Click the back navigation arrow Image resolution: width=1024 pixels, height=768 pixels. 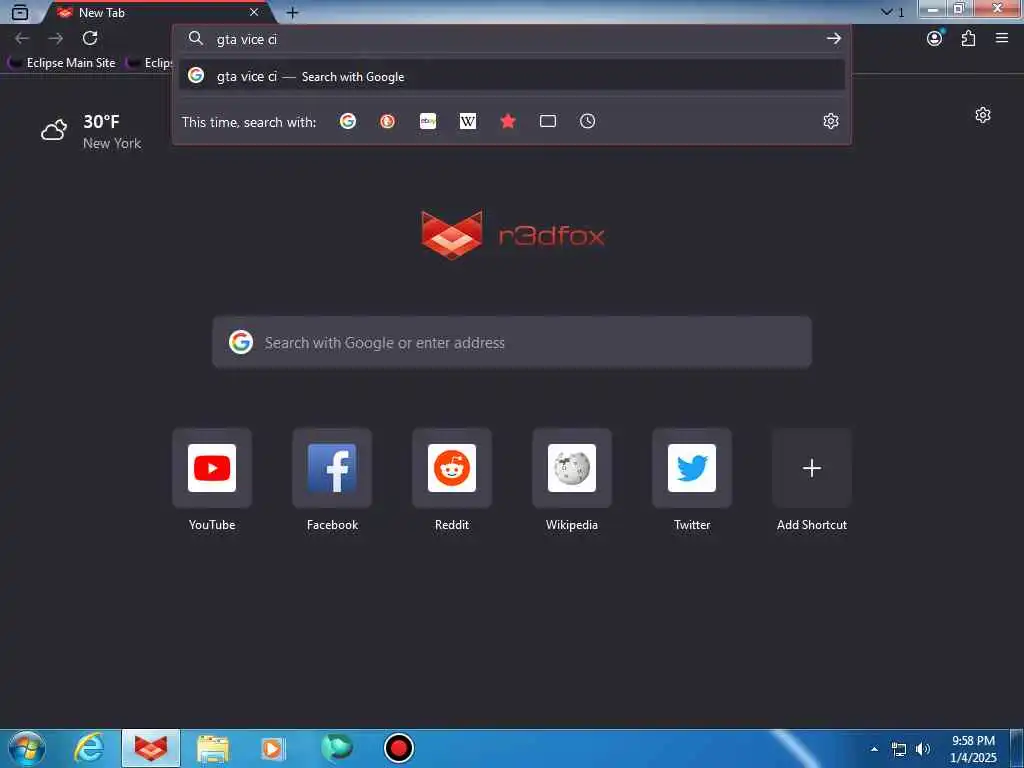click(22, 39)
